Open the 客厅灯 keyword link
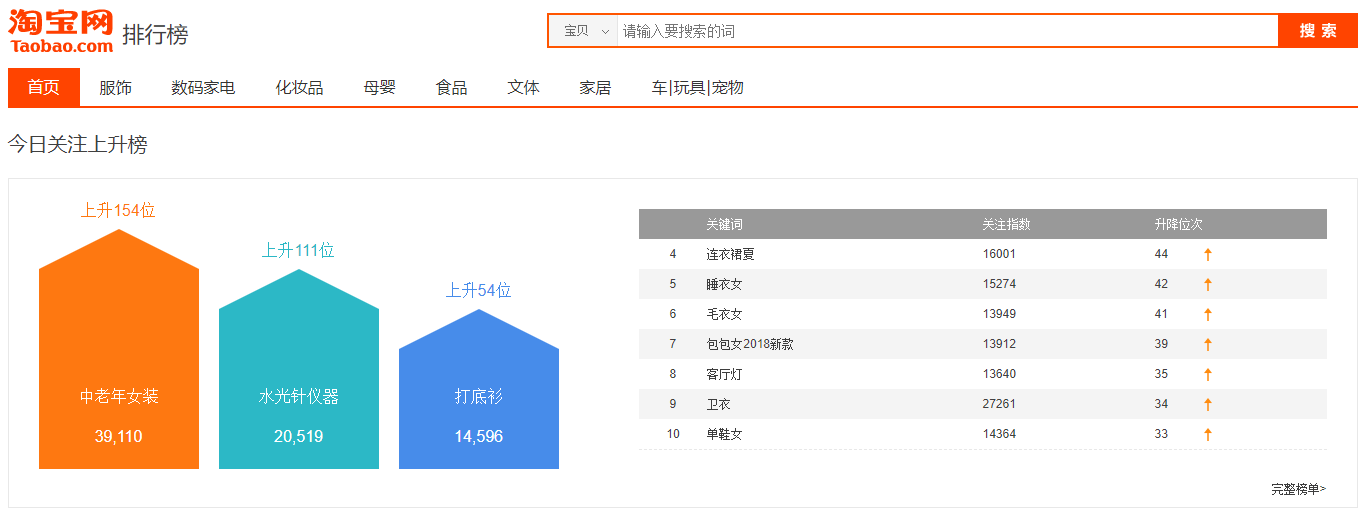The image size is (1369, 517). 724,374
